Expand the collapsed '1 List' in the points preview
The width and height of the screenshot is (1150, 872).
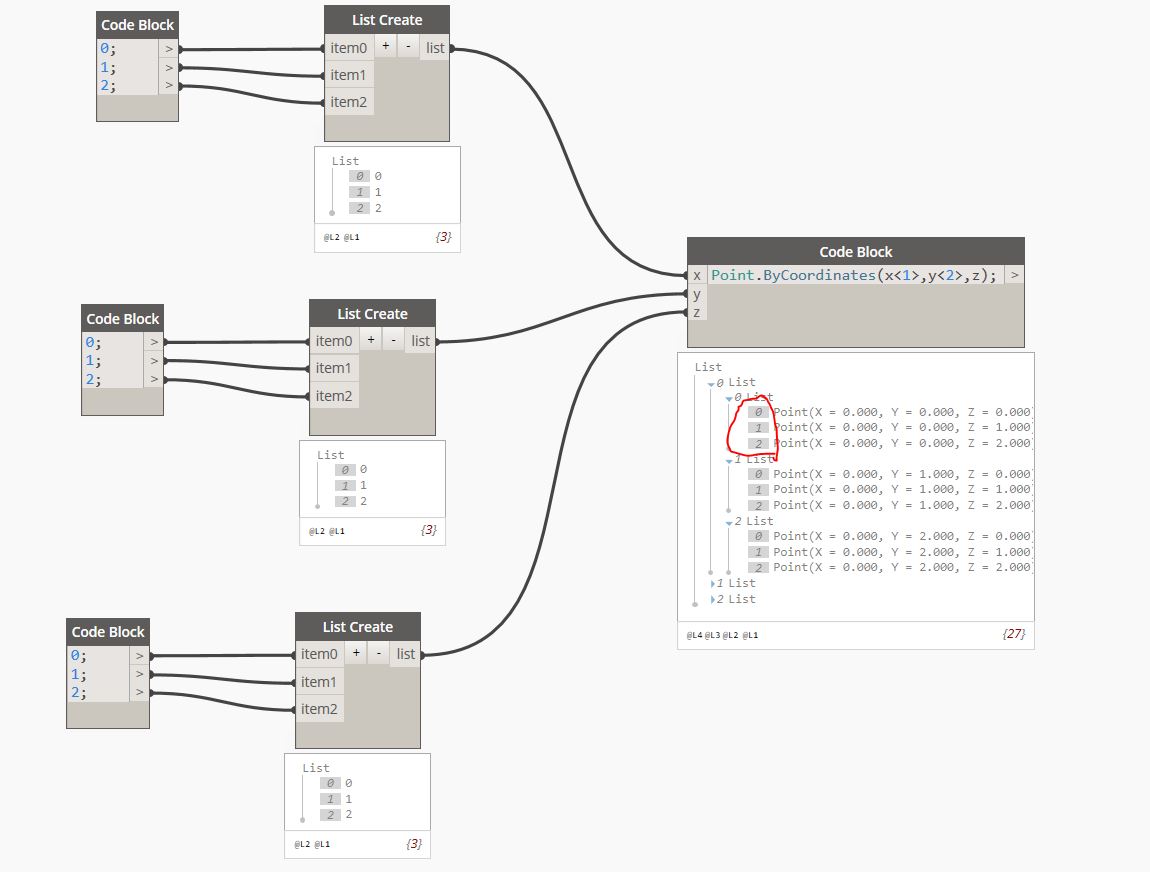(712, 584)
